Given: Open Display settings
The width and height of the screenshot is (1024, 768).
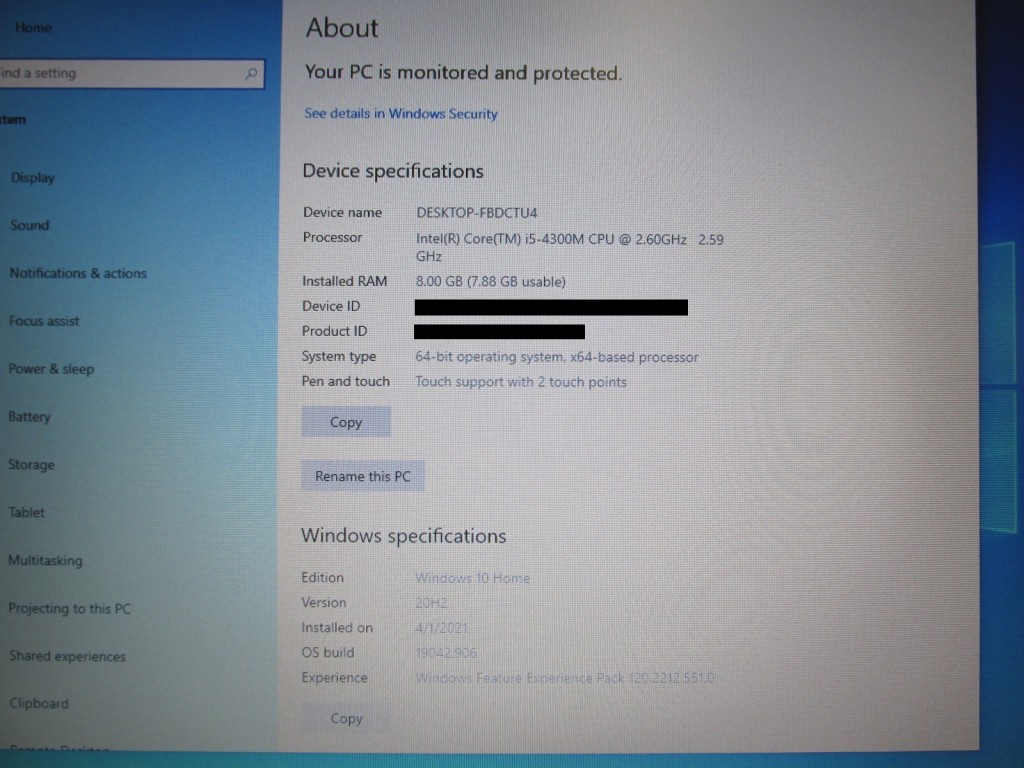Looking at the screenshot, I should 33,178.
